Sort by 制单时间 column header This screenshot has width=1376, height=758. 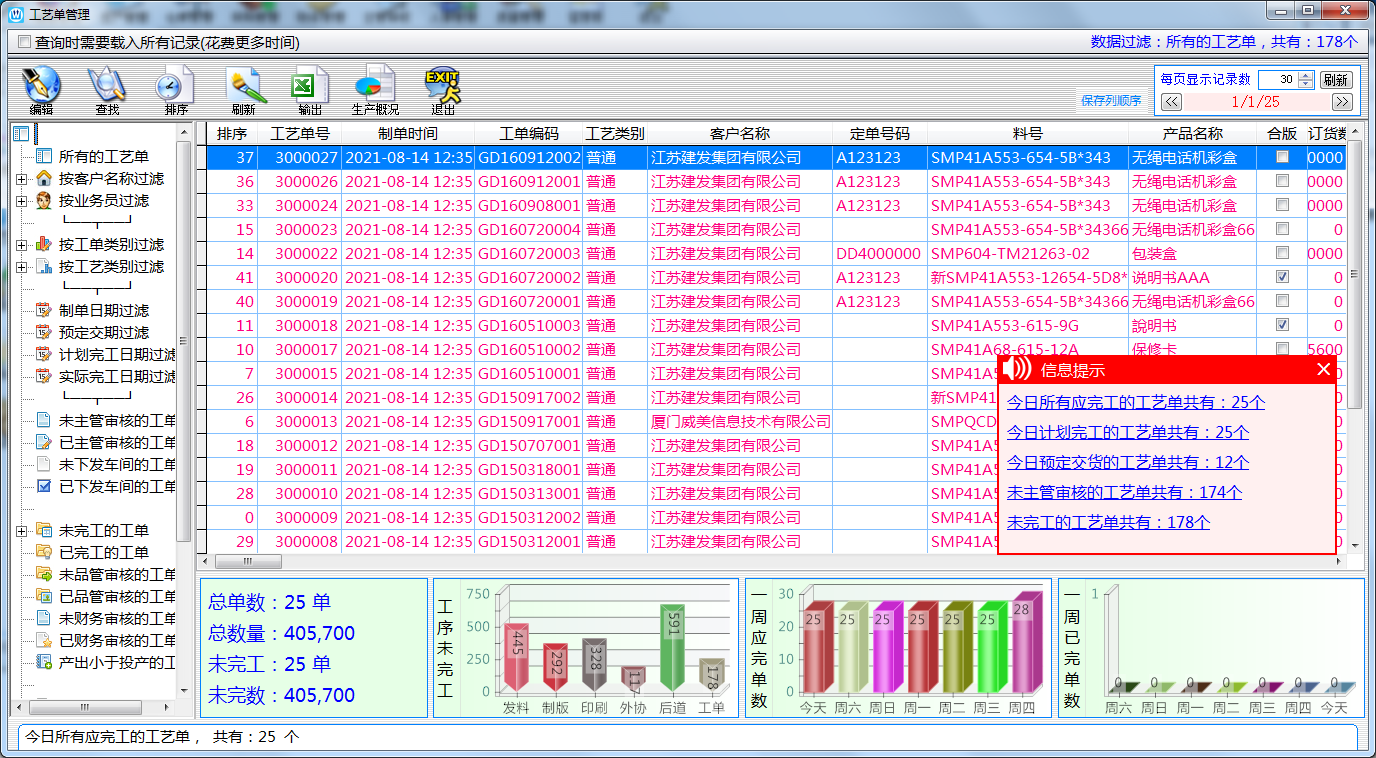click(x=408, y=133)
